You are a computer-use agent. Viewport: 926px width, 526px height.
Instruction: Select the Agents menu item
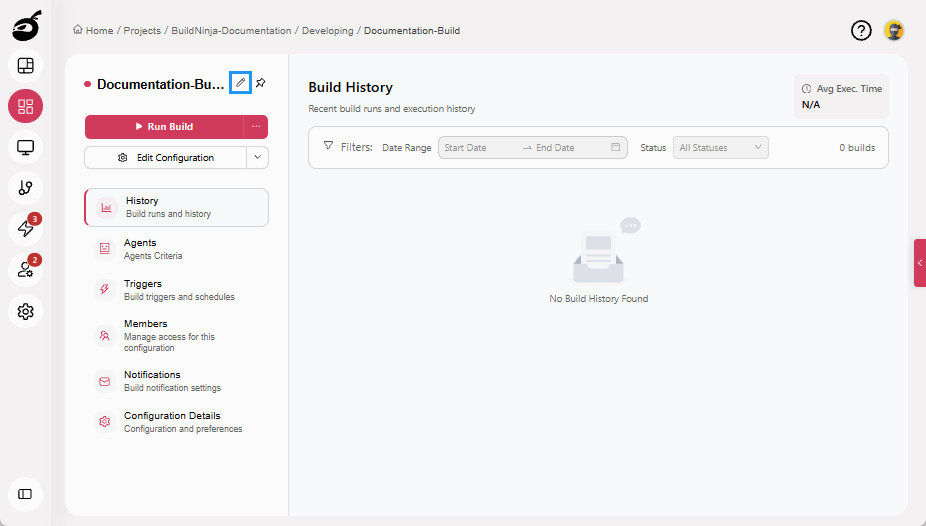click(177, 249)
